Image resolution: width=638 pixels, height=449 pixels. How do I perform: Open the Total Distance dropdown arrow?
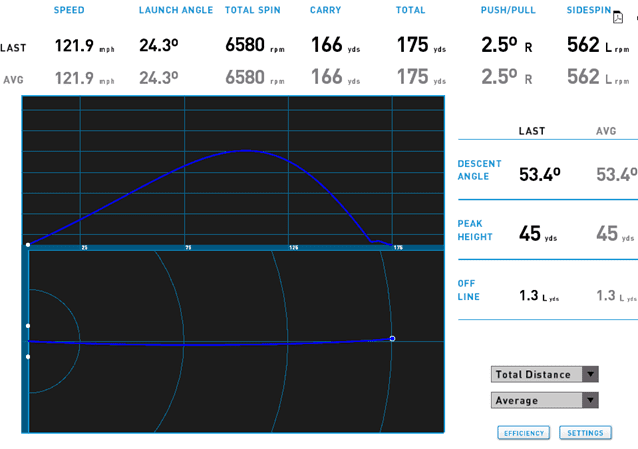pyautogui.click(x=590, y=374)
